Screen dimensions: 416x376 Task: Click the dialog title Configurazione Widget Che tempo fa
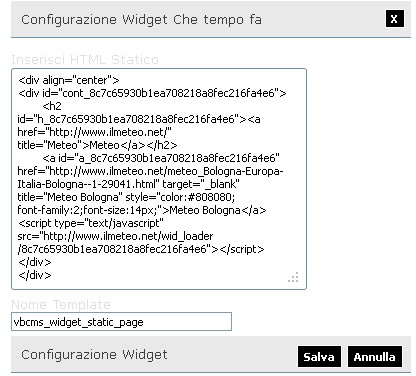point(141,20)
